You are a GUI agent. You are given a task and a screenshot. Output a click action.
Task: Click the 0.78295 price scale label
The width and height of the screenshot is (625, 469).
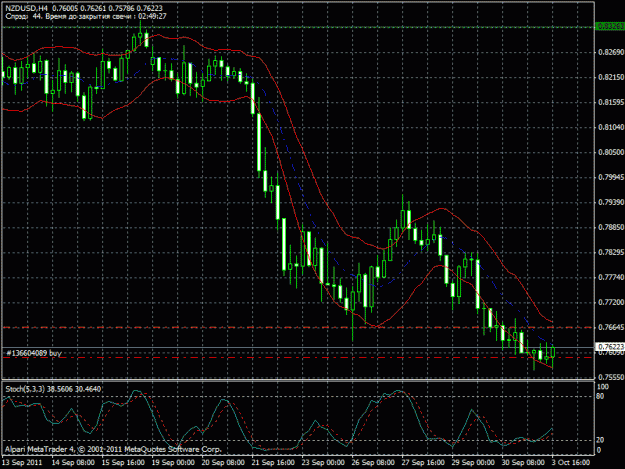pyautogui.click(x=611, y=252)
